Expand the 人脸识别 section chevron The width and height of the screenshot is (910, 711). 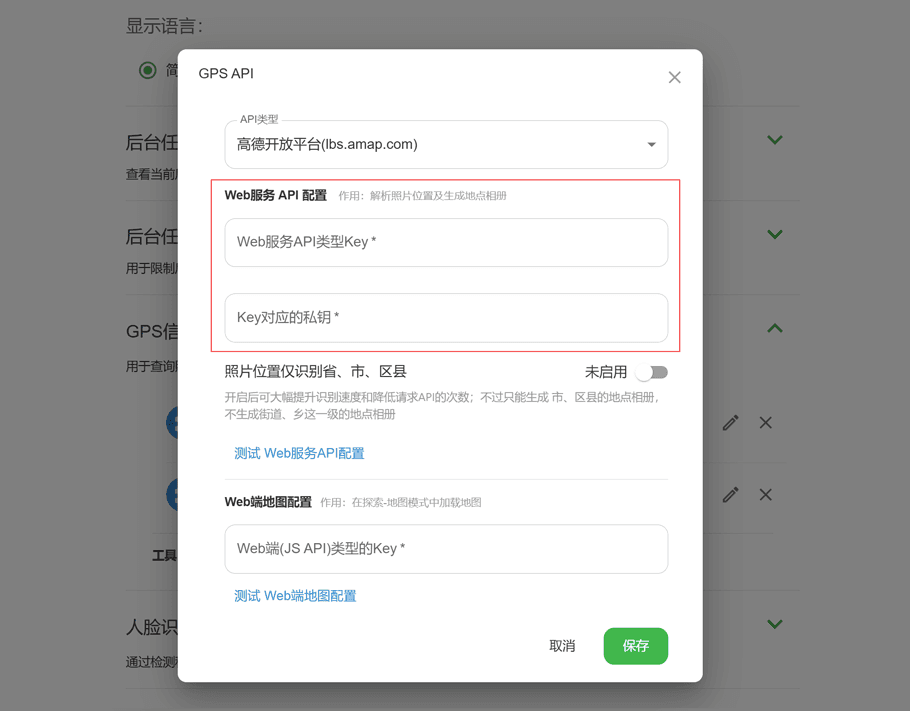pyautogui.click(x=775, y=624)
